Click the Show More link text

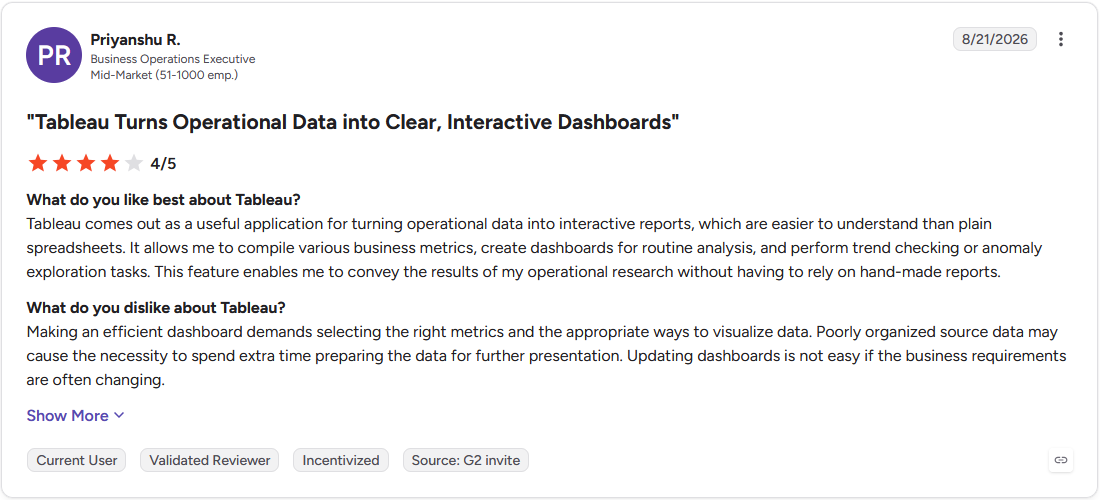pos(67,416)
